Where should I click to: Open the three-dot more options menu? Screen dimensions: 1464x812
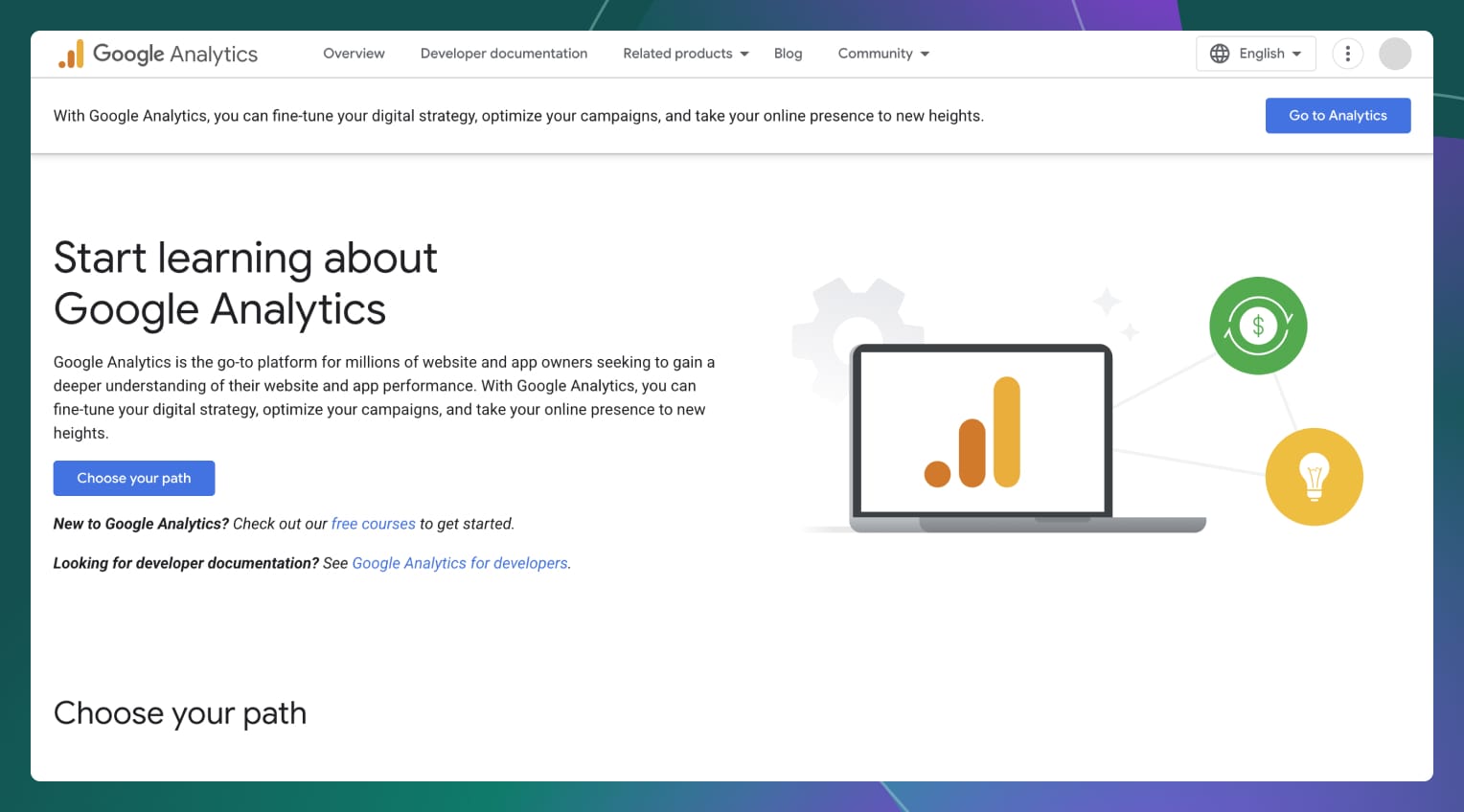pos(1347,54)
